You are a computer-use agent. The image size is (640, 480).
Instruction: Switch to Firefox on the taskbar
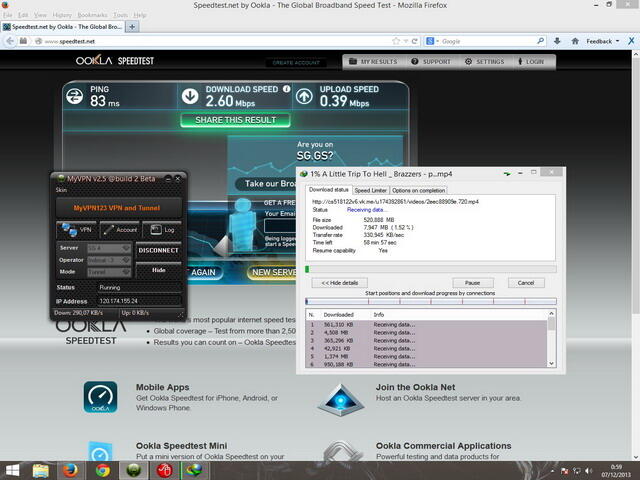click(71, 471)
